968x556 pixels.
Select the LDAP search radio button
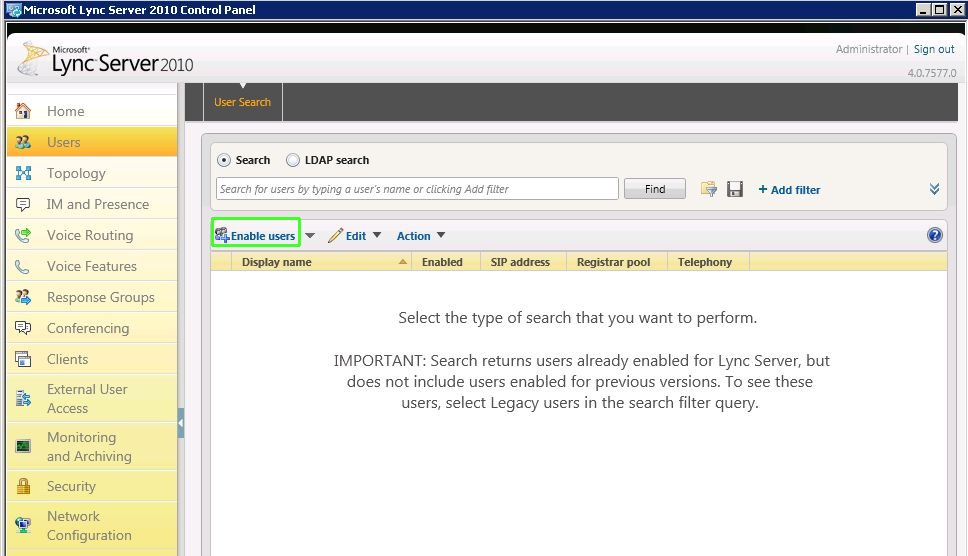click(293, 160)
